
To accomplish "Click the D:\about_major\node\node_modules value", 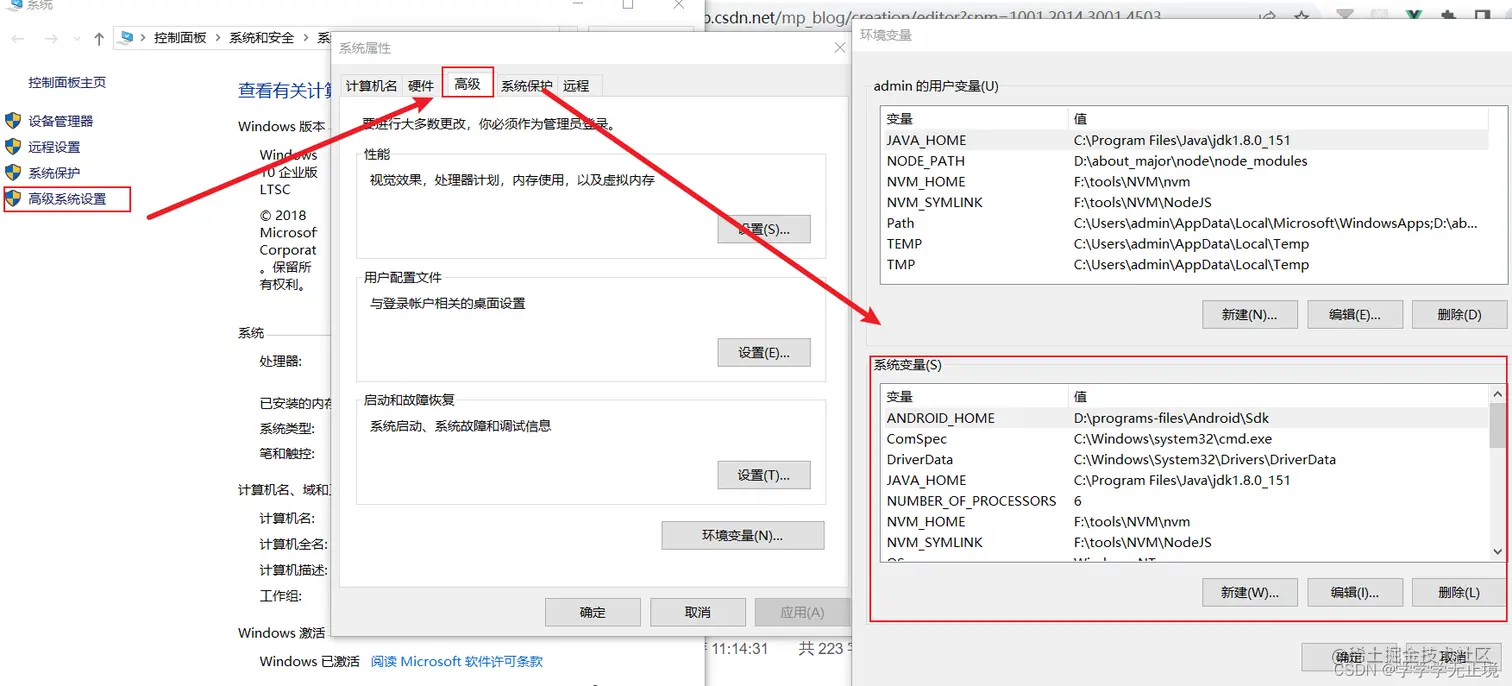I will point(1190,161).
